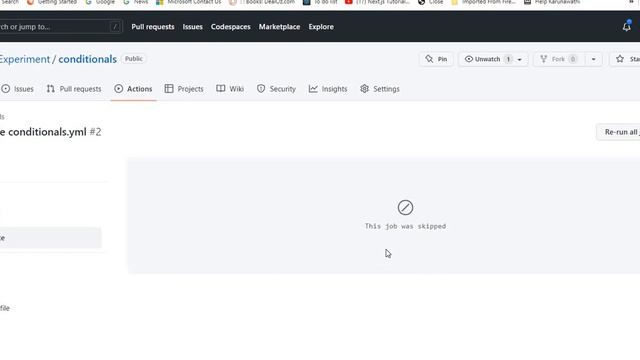Click the Fork button
The height and width of the screenshot is (360, 640).
[x=558, y=59]
